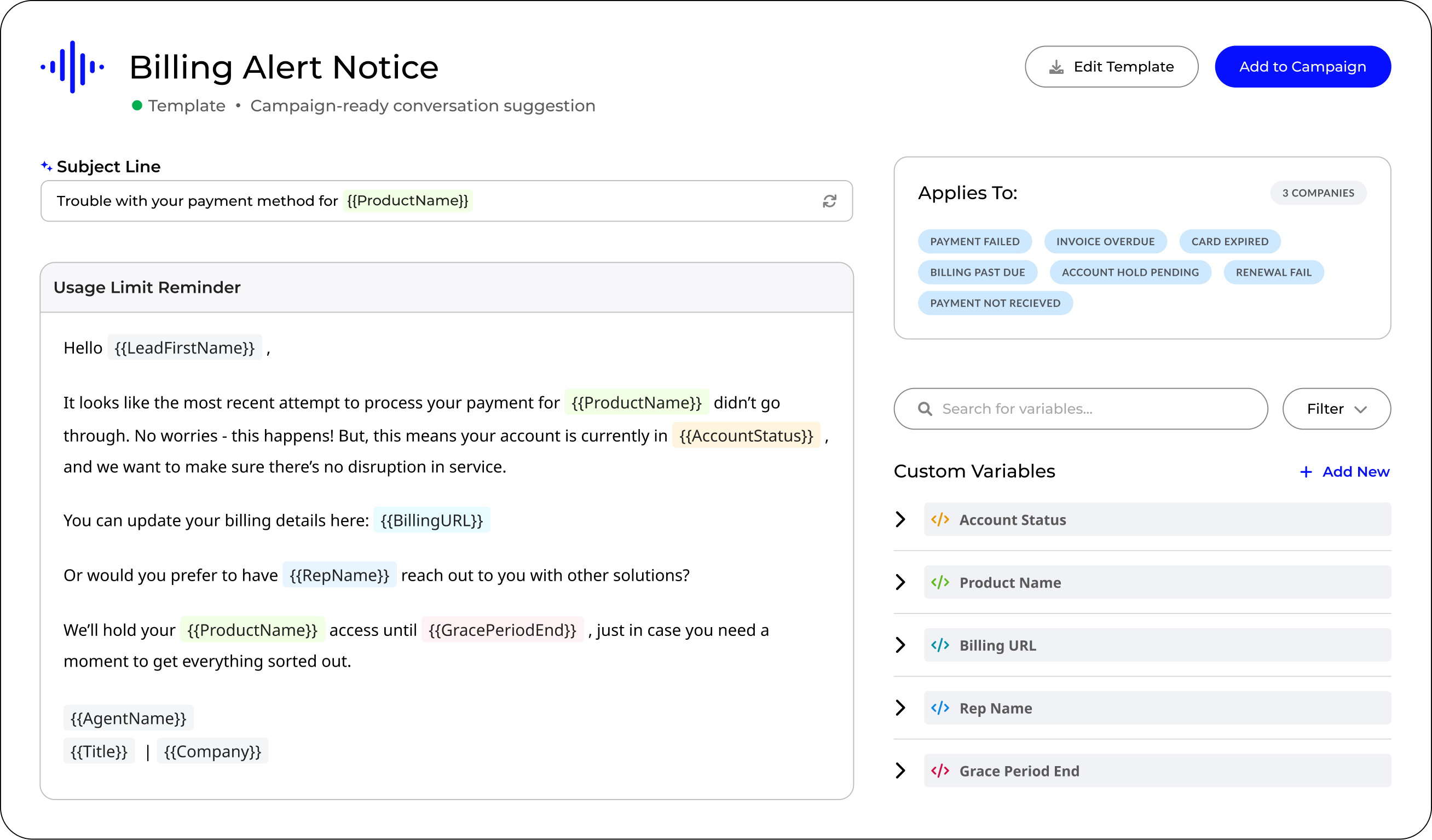The height and width of the screenshot is (840, 1432).
Task: Click the {{LeadFirstName}} variable token
Action: point(184,347)
